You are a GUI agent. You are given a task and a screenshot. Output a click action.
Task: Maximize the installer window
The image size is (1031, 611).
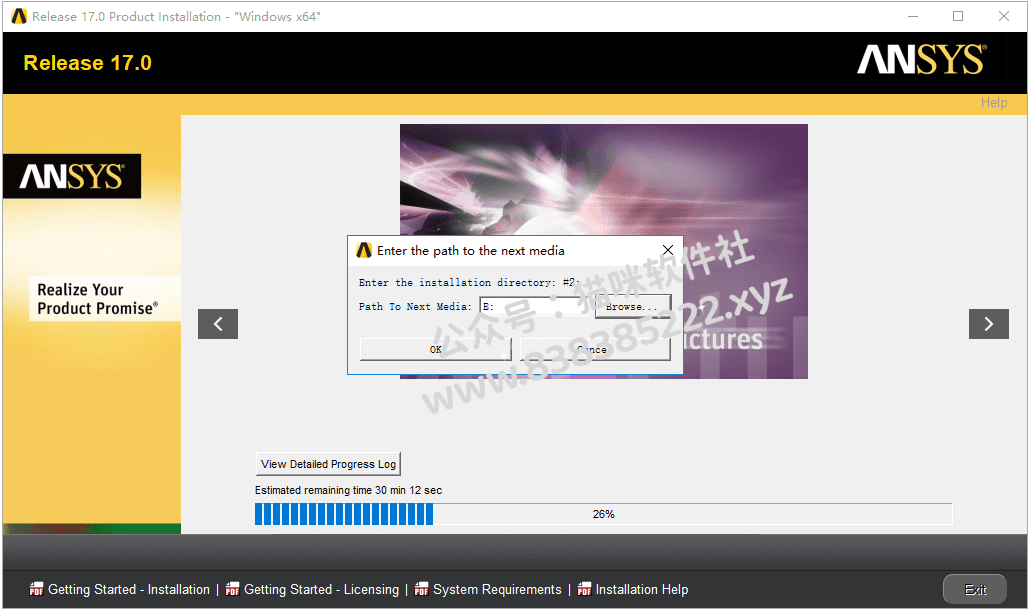[958, 16]
